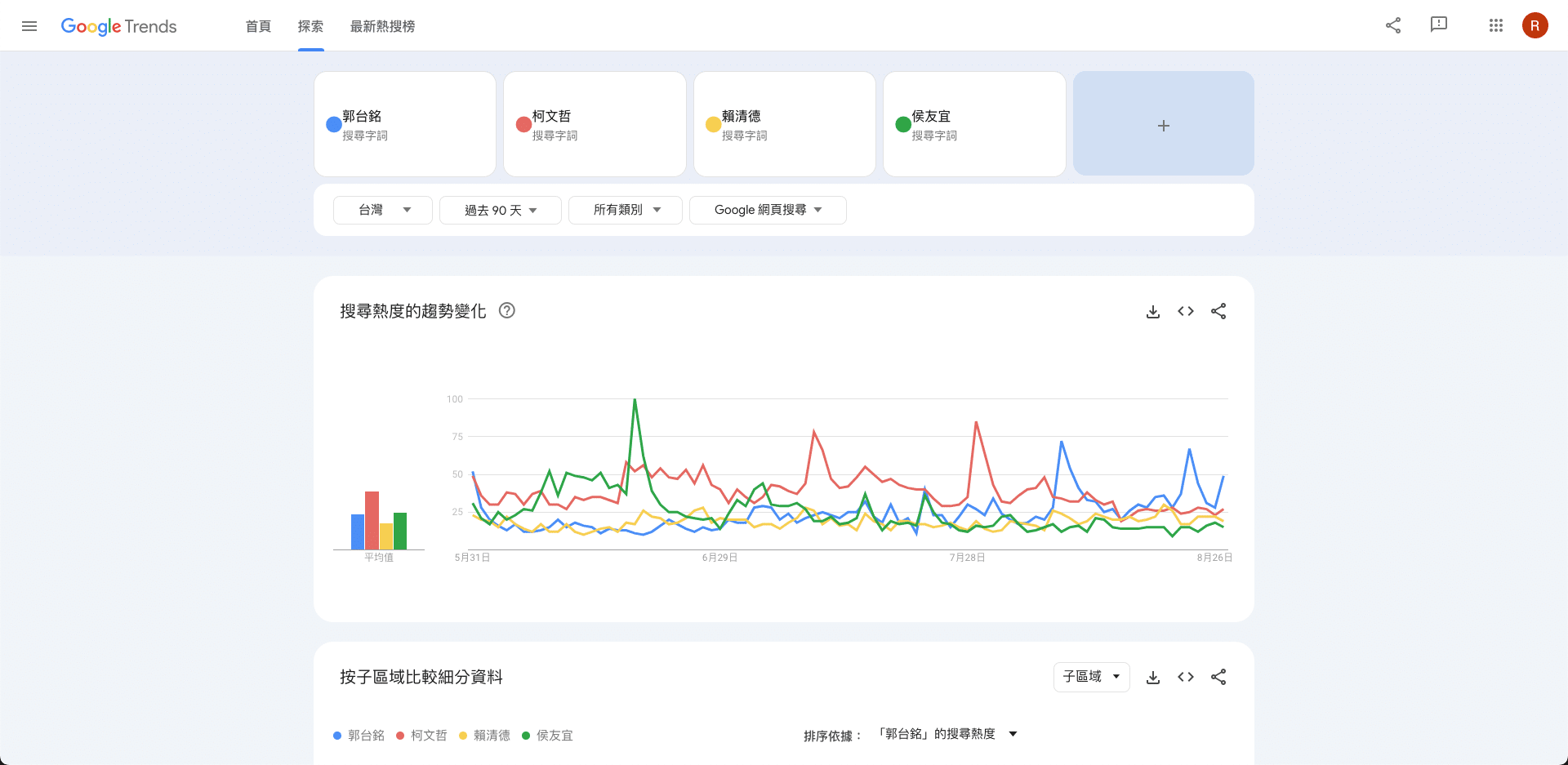Download the search trends chart as CSV

pos(1153,311)
